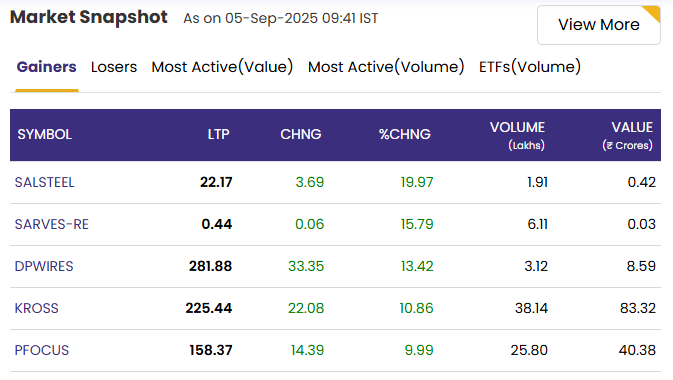The image size is (673, 380).
Task: Select the Most Active(Value) tab
Action: coord(222,67)
